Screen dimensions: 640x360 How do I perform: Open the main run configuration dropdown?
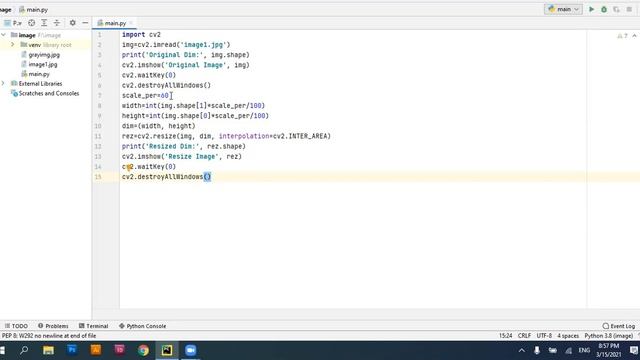563,9
